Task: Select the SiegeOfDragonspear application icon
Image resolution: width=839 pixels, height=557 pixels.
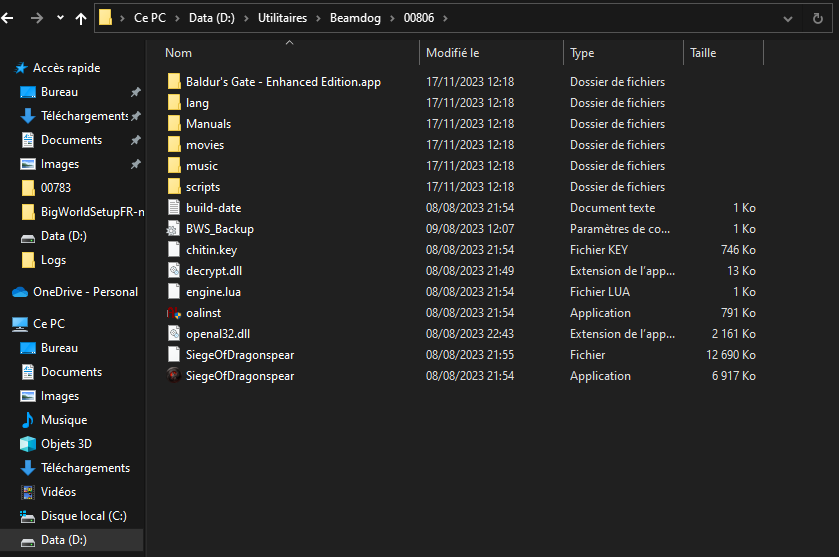Action: pyautogui.click(x=174, y=376)
